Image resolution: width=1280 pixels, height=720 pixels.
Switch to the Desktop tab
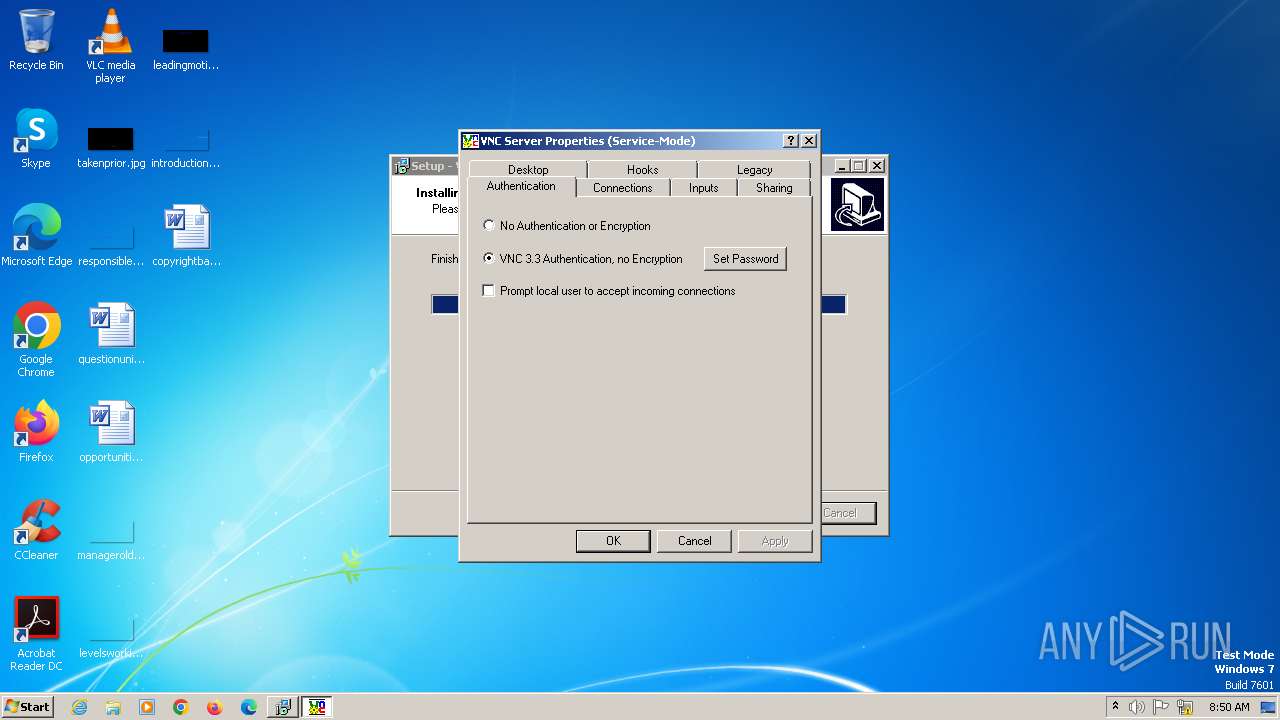pos(528,169)
